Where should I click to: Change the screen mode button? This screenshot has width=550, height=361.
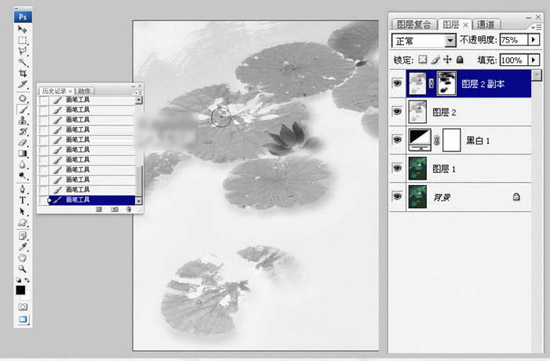[x=23, y=319]
